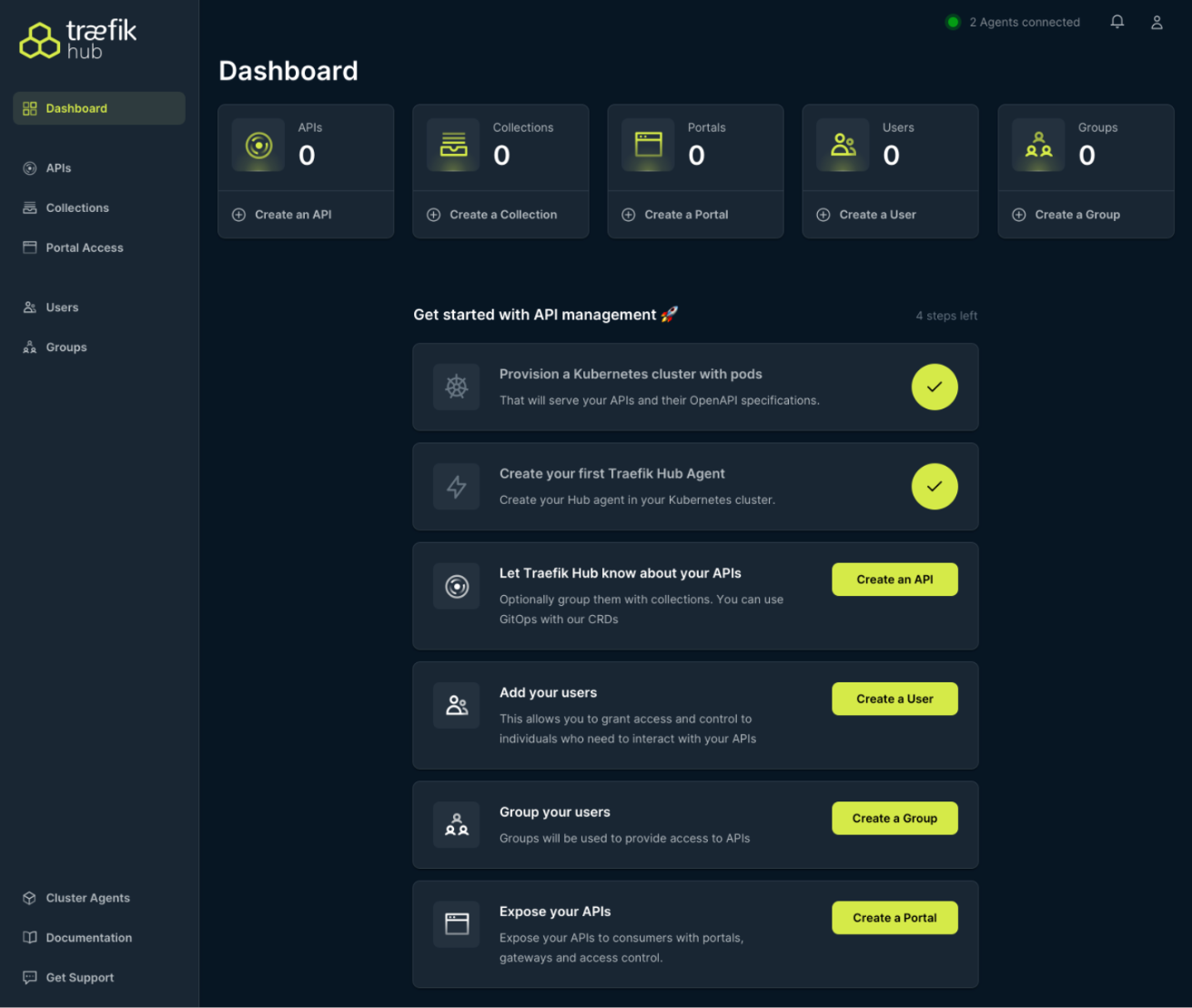Click plus icon beside Create an API
Viewport: 1192px width, 1008px height.
238,215
